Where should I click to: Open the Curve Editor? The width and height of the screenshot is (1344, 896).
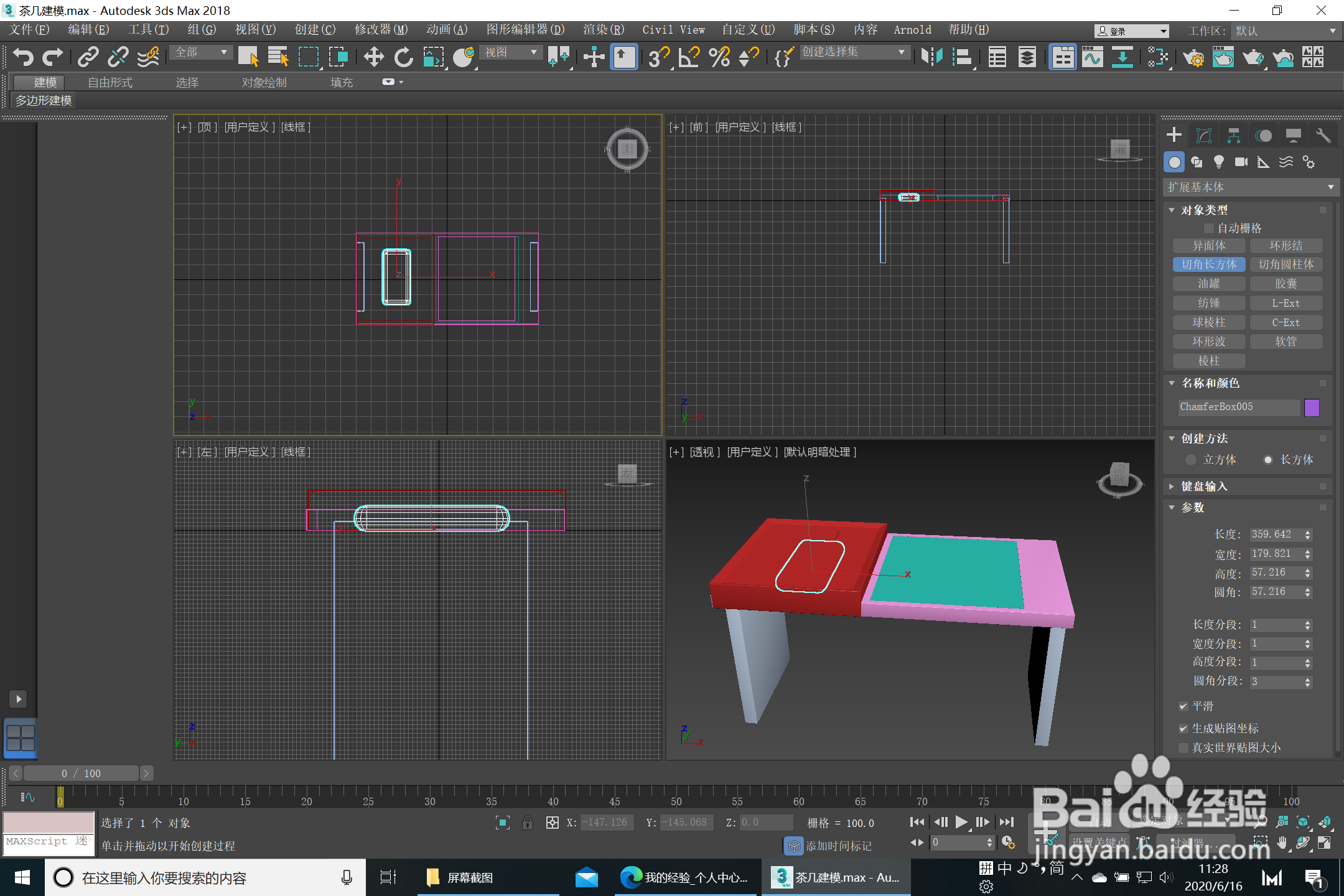tap(1093, 57)
